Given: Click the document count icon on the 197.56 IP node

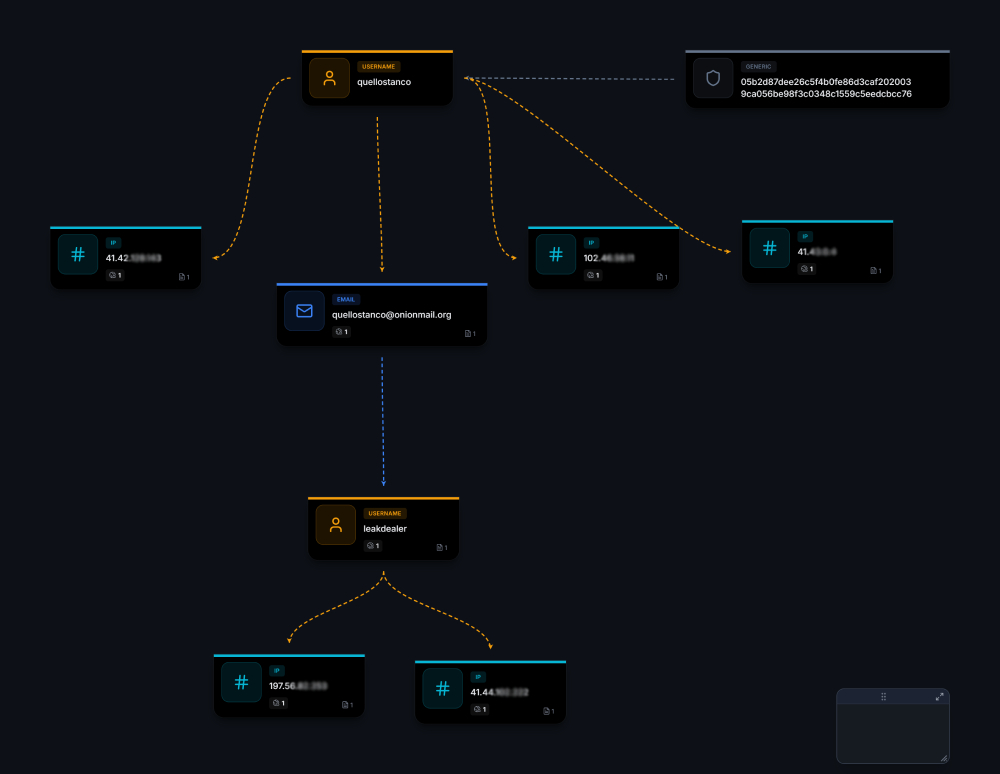Looking at the screenshot, I should [x=348, y=705].
